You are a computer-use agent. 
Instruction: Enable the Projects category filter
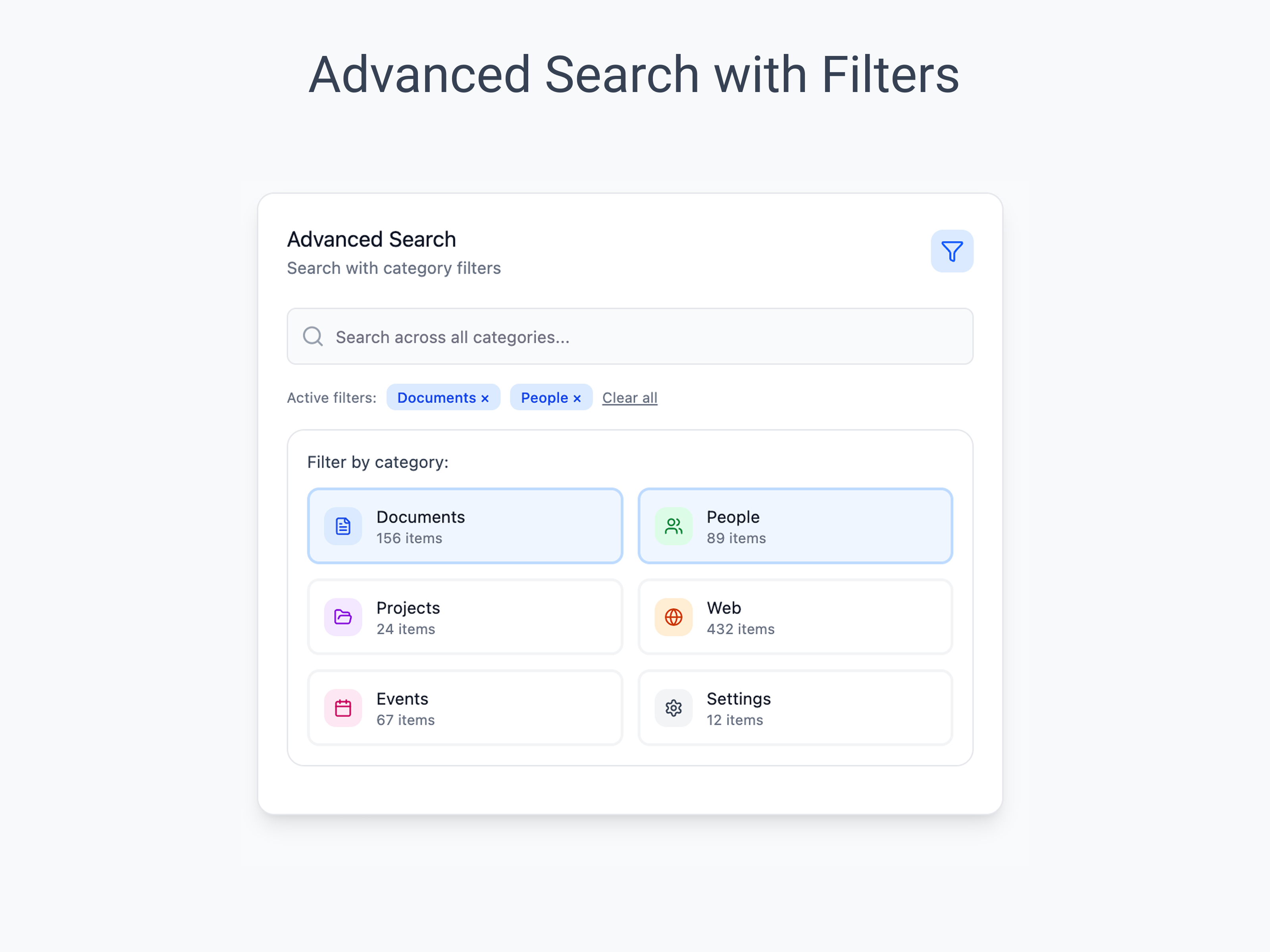pos(465,617)
